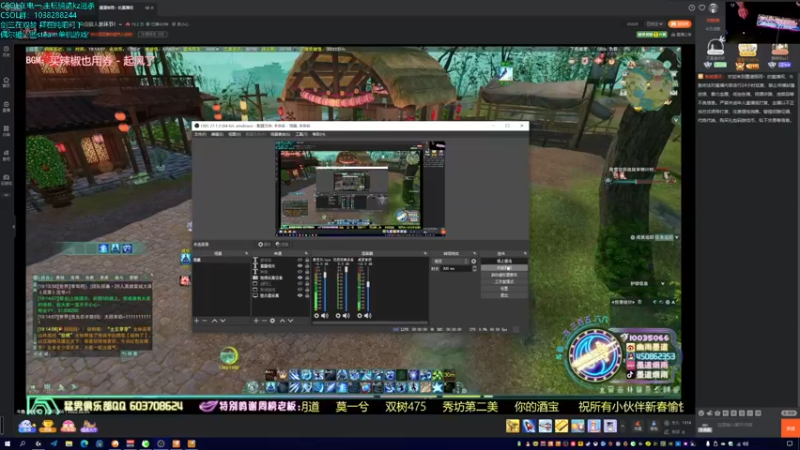Expand the scene transition type dropdown
This screenshot has width=800, height=450.
[x=451, y=261]
